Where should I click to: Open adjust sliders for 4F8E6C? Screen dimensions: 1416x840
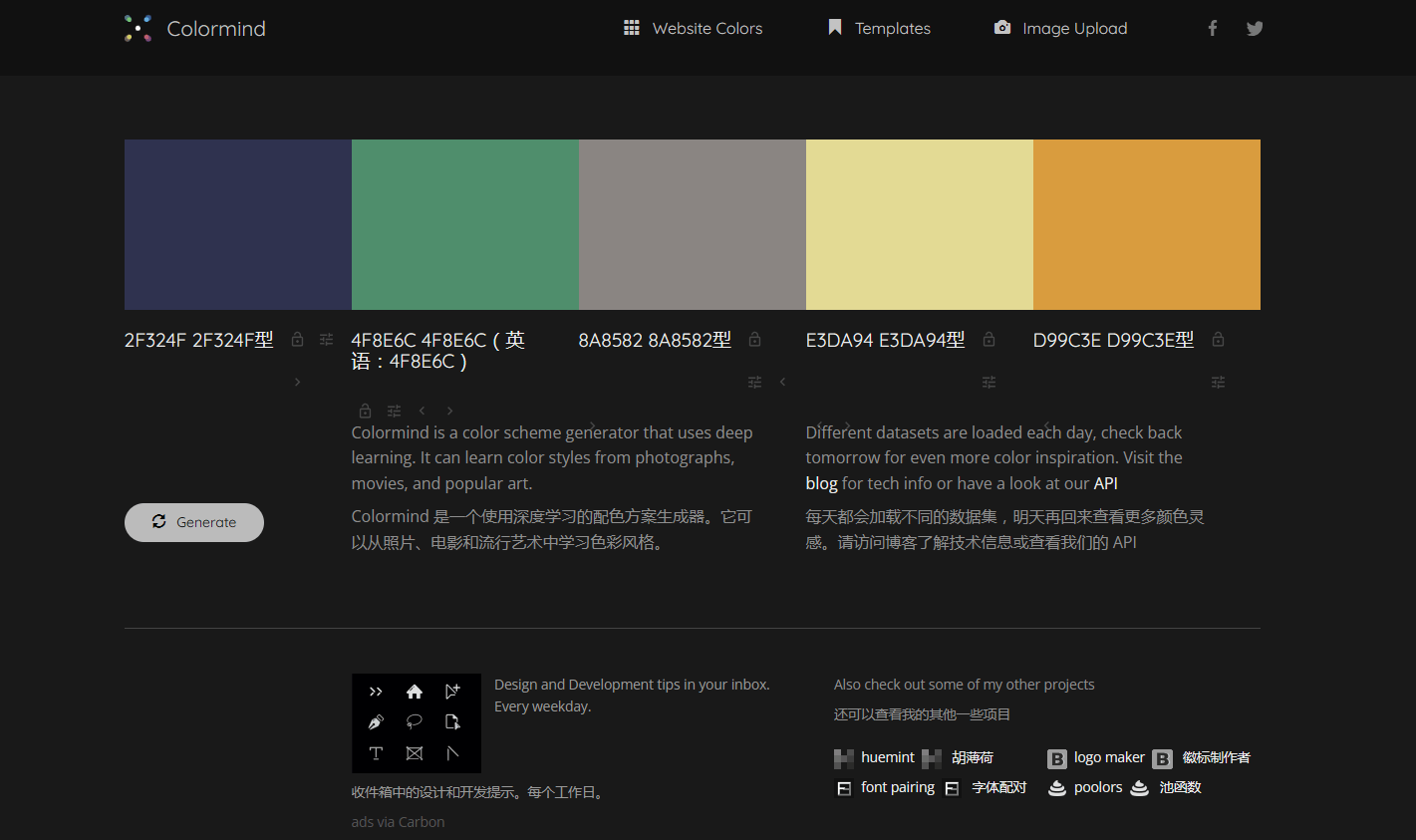[x=394, y=411]
